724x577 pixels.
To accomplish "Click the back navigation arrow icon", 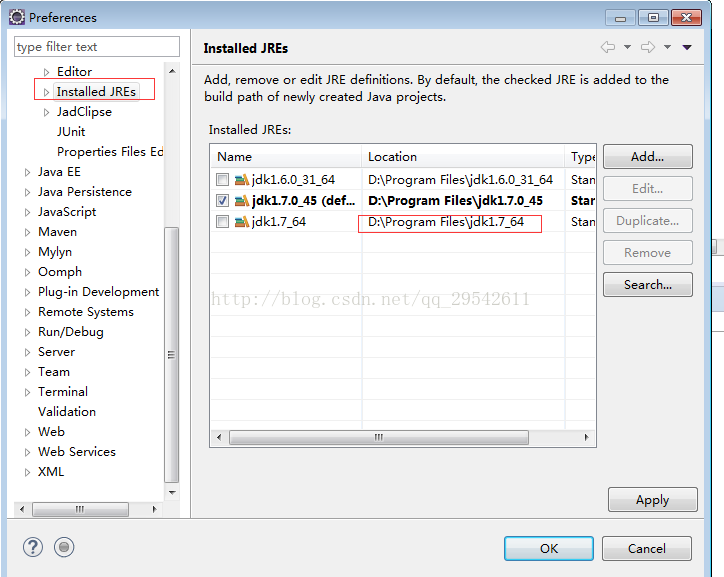I will coord(608,47).
